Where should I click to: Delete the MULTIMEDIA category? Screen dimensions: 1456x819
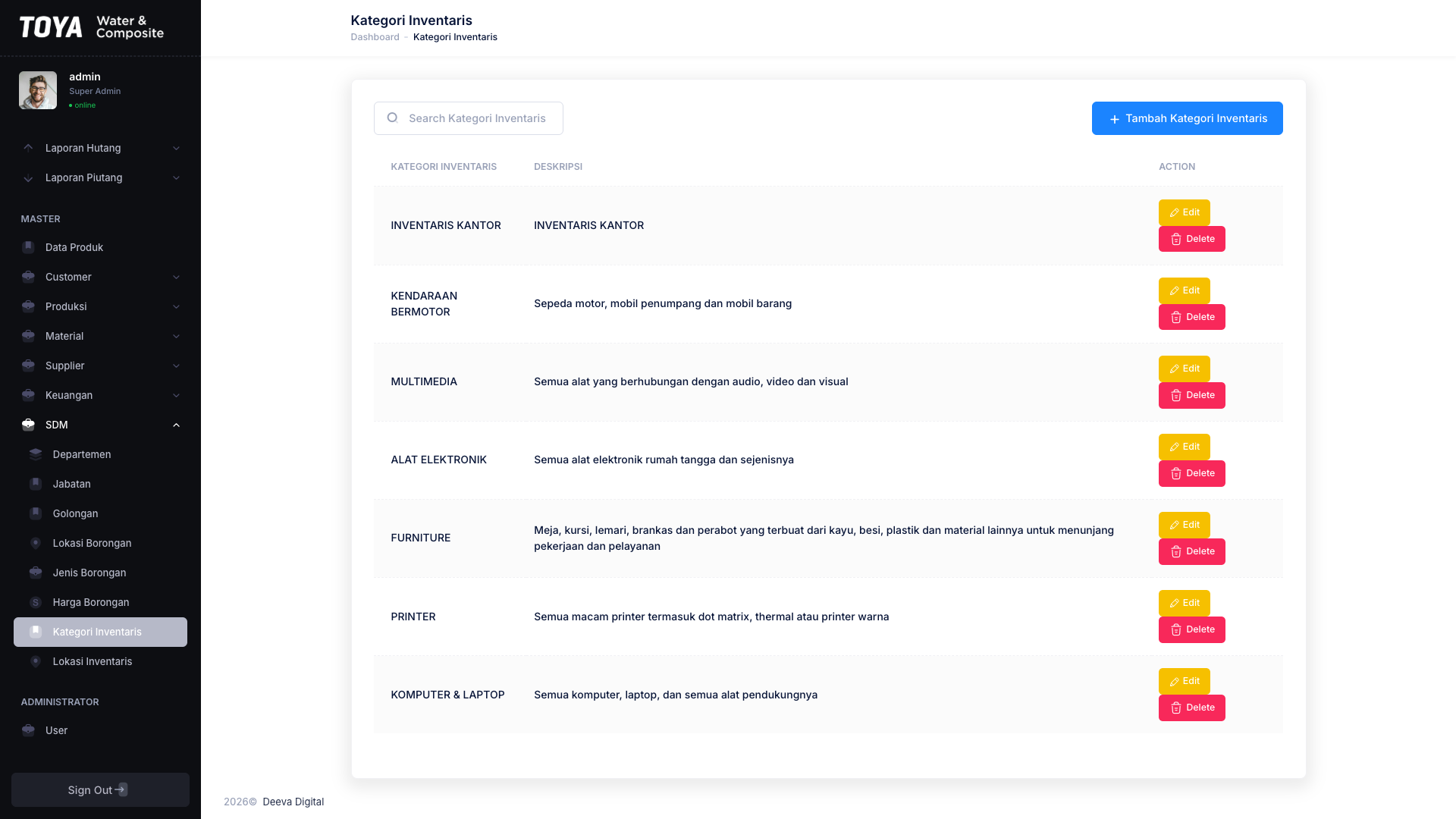(x=1191, y=395)
